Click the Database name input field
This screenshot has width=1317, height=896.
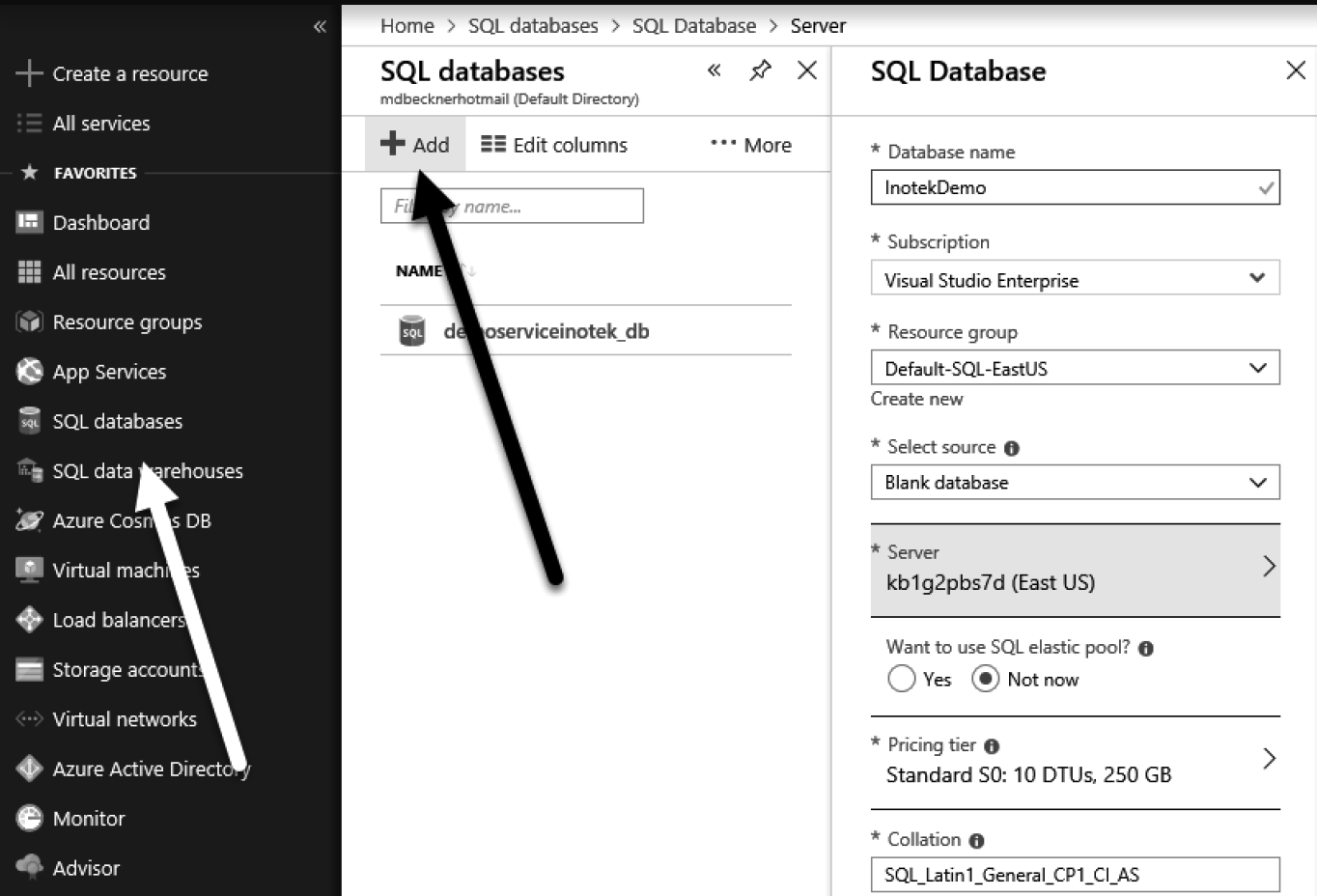[x=1075, y=187]
